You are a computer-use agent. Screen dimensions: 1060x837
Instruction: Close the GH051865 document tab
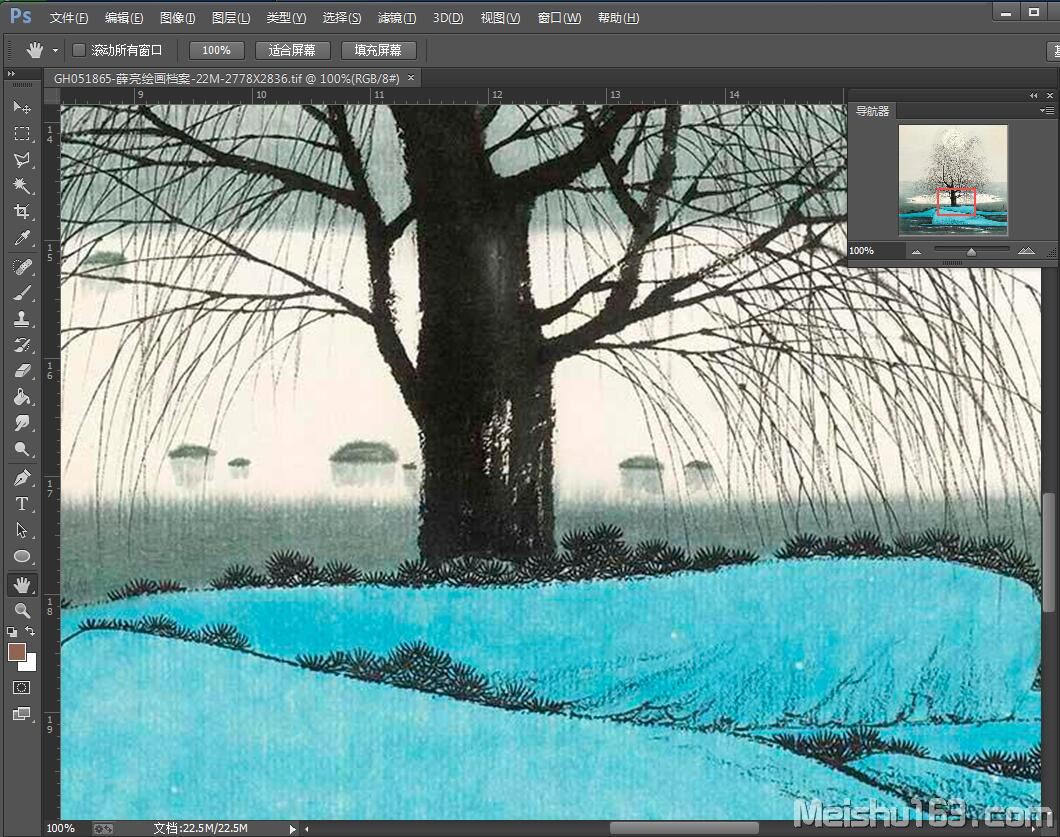[x=411, y=78]
